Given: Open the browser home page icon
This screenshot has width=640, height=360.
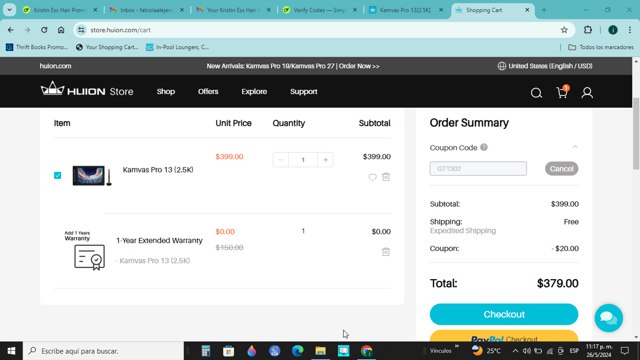Looking at the screenshot, I should tap(61, 30).
